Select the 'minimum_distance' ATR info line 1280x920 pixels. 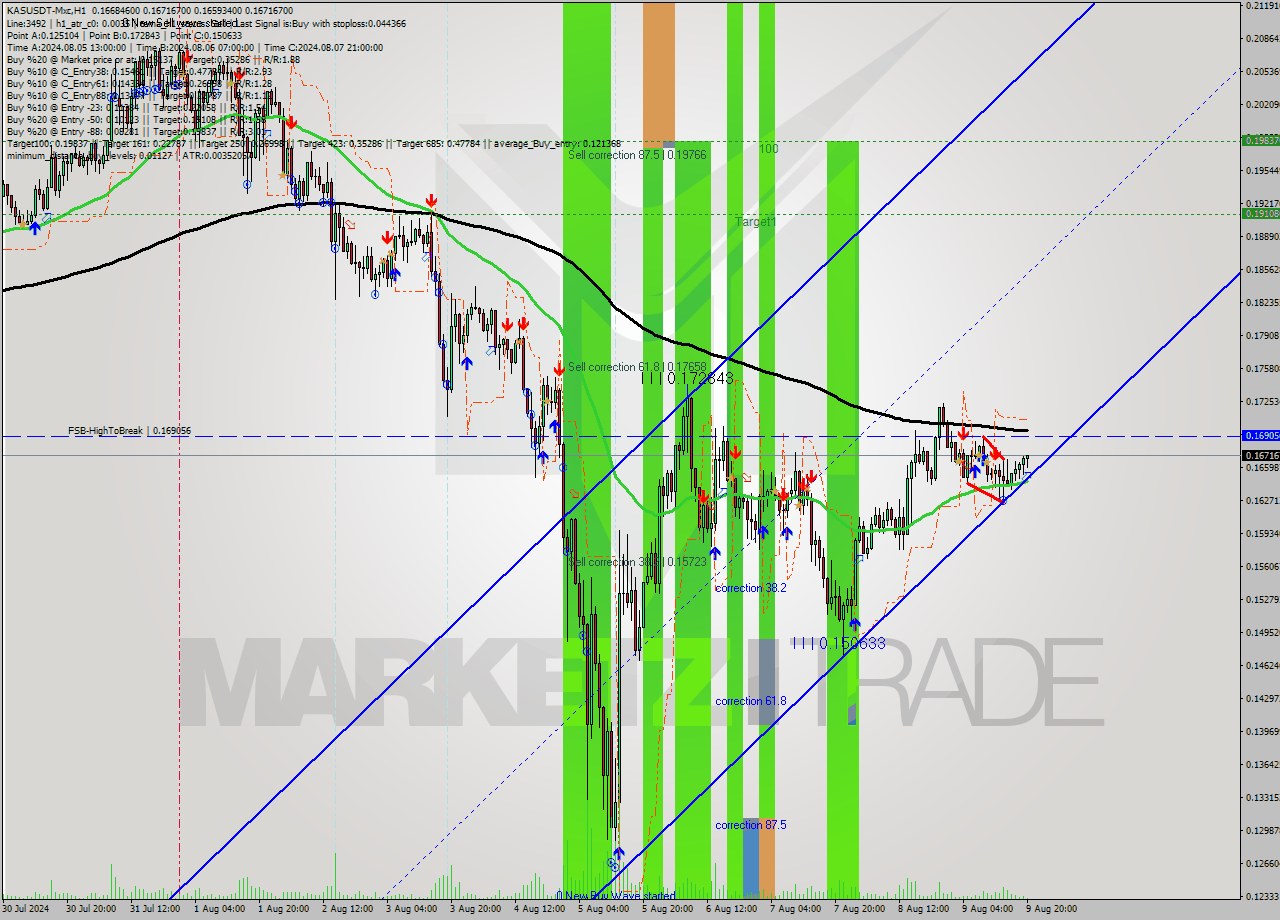click(131, 155)
